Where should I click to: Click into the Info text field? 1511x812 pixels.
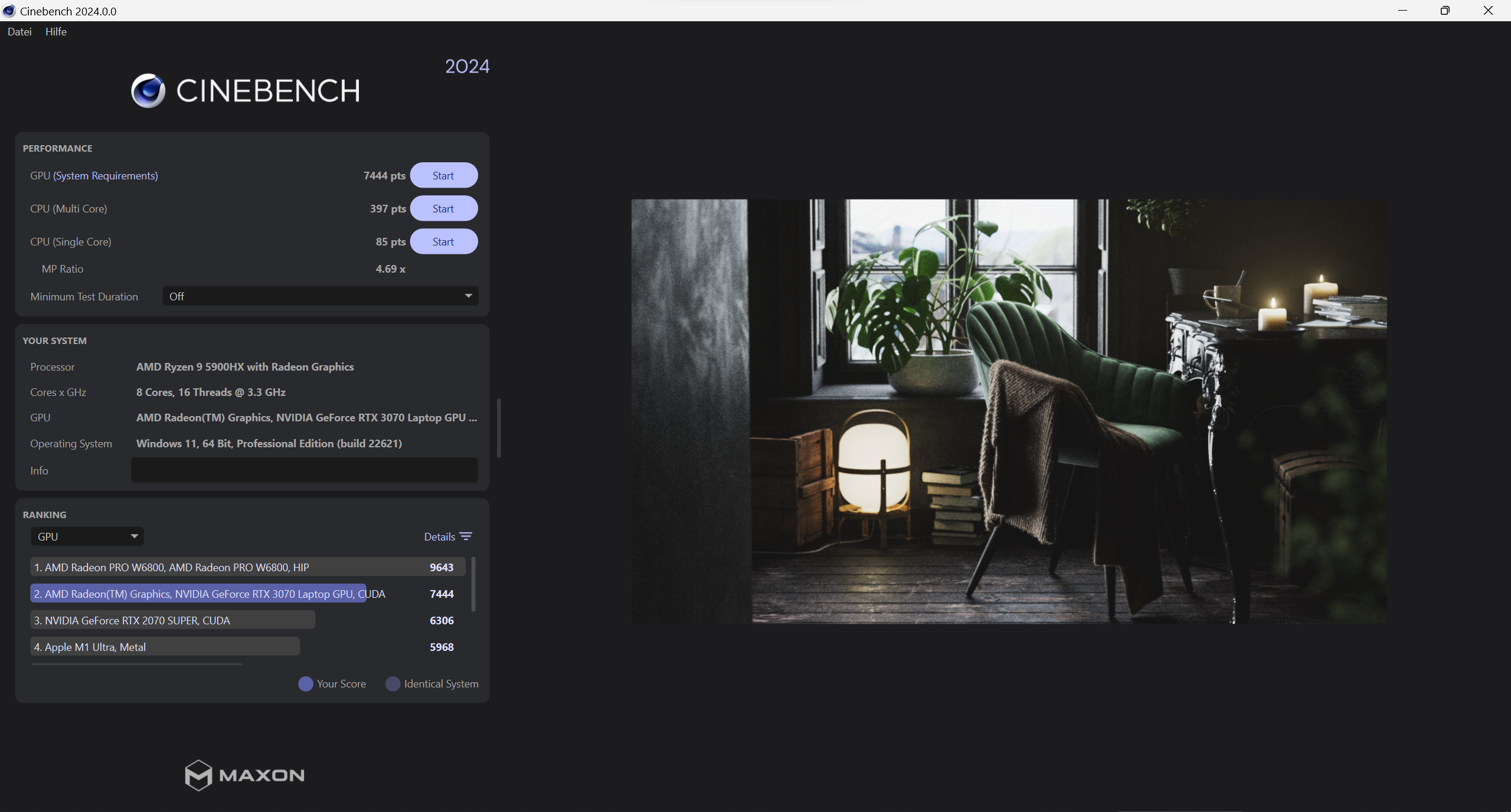(x=304, y=470)
